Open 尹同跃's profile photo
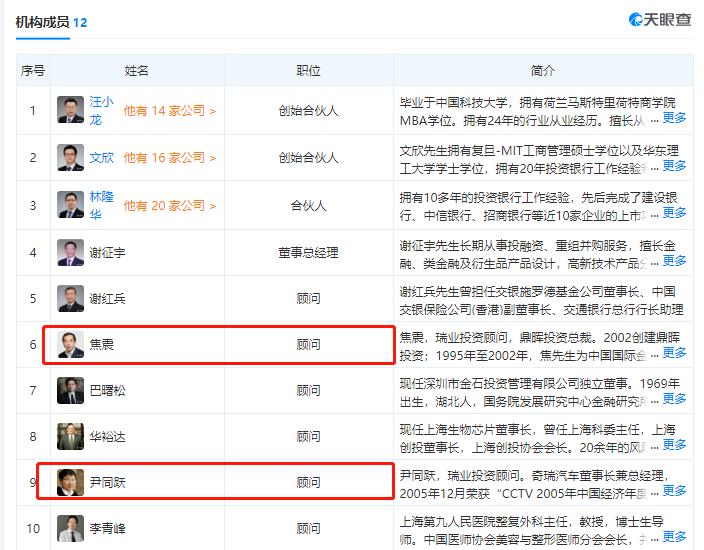 (70, 483)
